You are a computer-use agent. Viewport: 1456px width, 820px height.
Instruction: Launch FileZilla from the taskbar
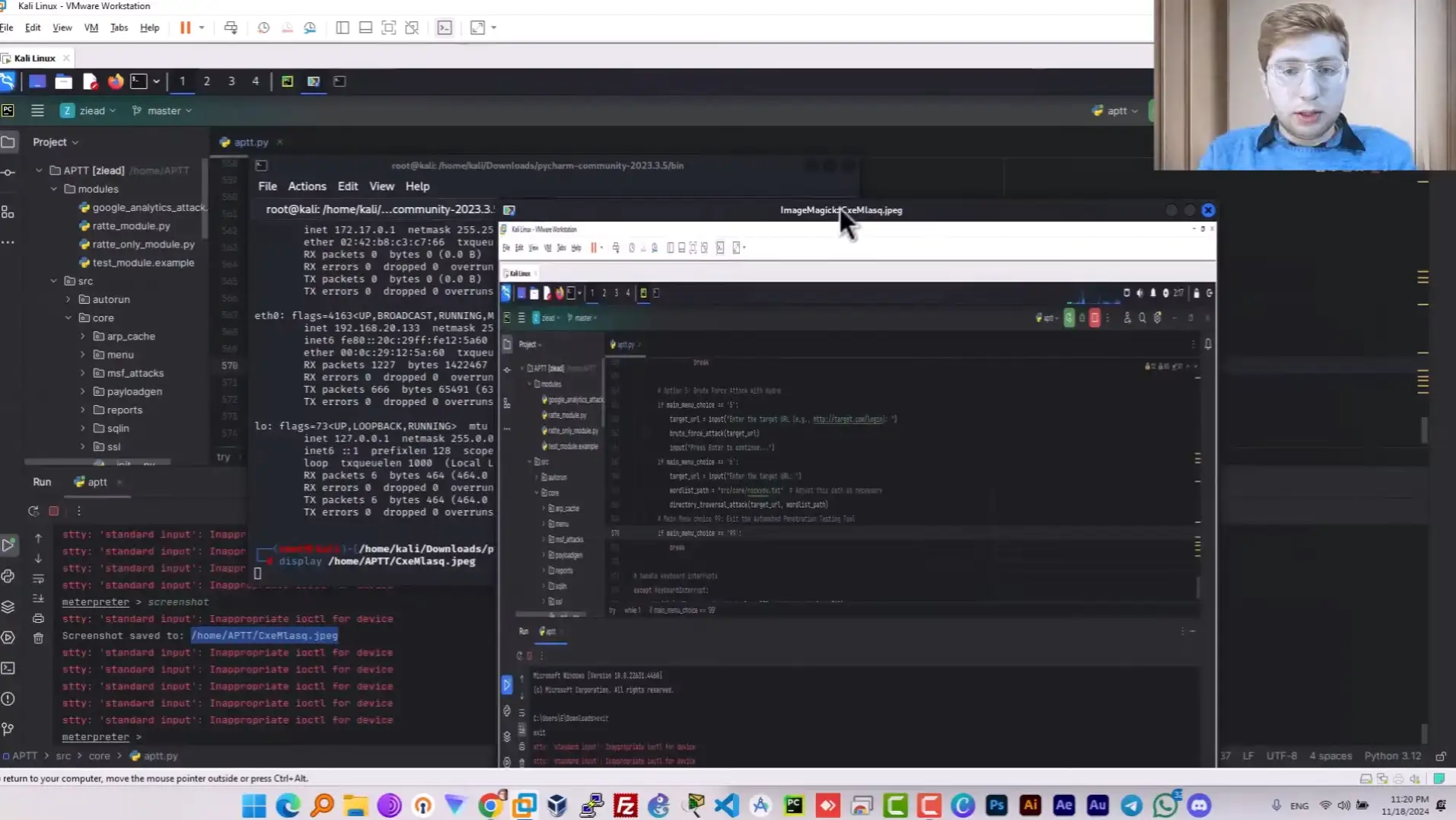tap(624, 805)
